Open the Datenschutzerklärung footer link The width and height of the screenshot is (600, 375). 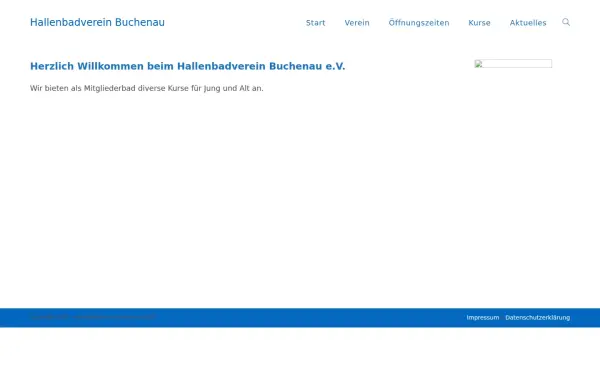537,318
